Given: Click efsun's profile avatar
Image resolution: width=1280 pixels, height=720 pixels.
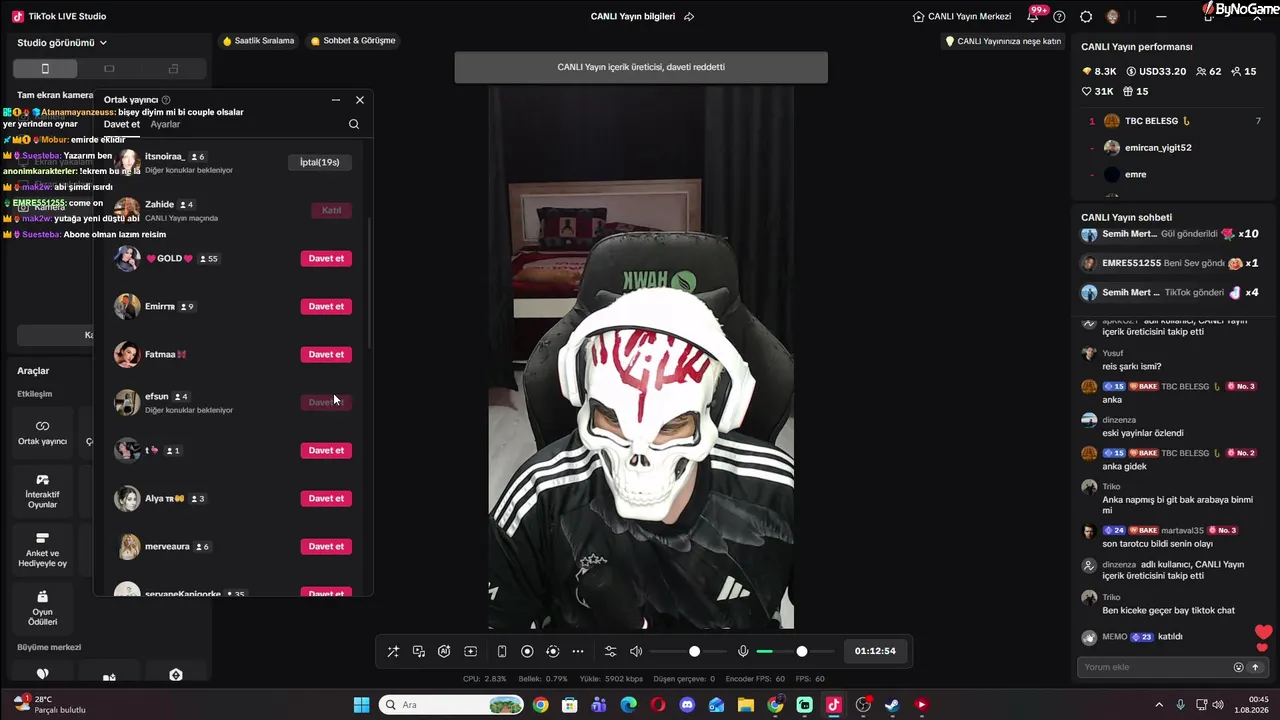Looking at the screenshot, I should coord(127,402).
